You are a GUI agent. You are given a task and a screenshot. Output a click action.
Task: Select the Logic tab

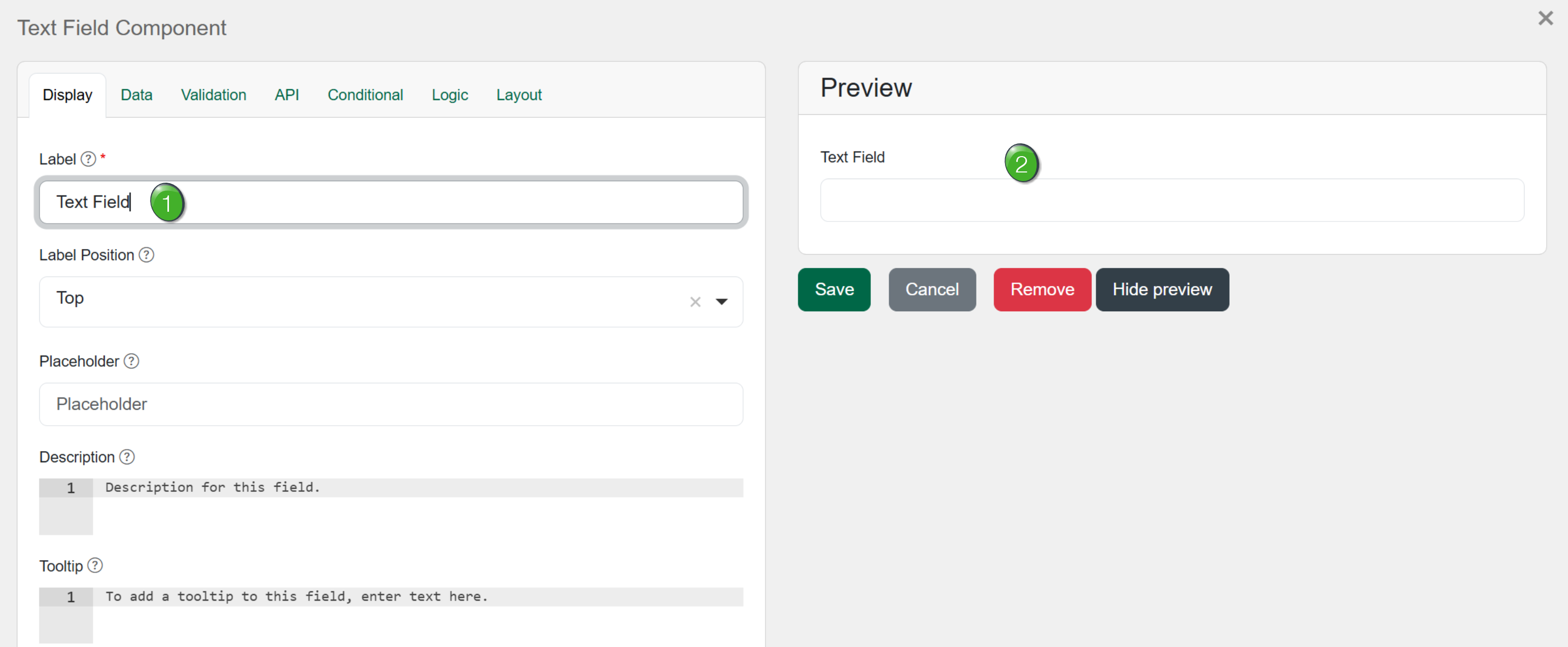tap(450, 95)
